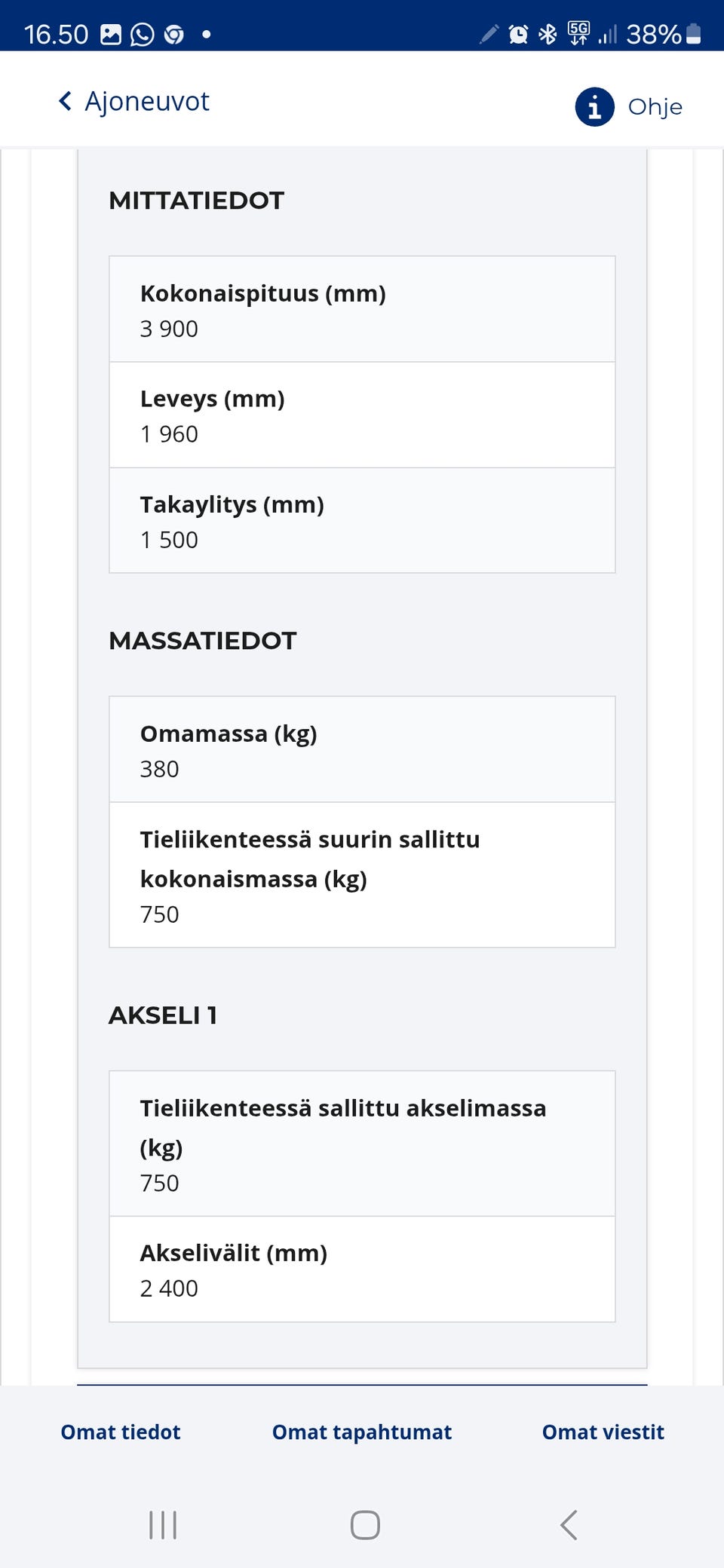Open the Ohje info icon

[594, 107]
